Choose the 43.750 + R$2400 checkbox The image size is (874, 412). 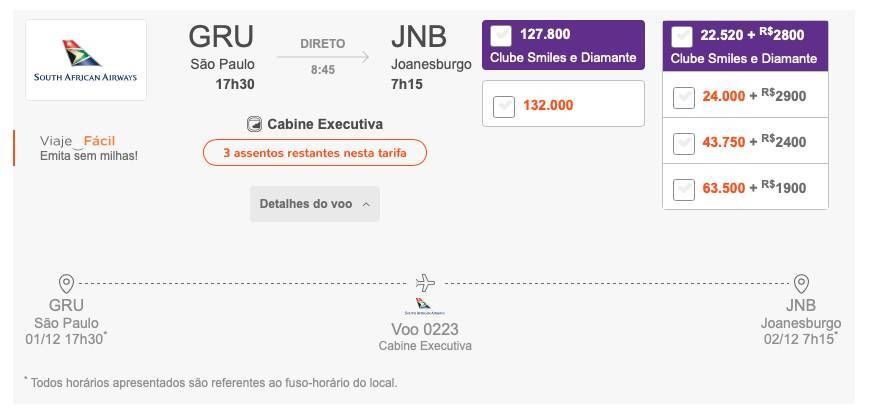(x=684, y=143)
